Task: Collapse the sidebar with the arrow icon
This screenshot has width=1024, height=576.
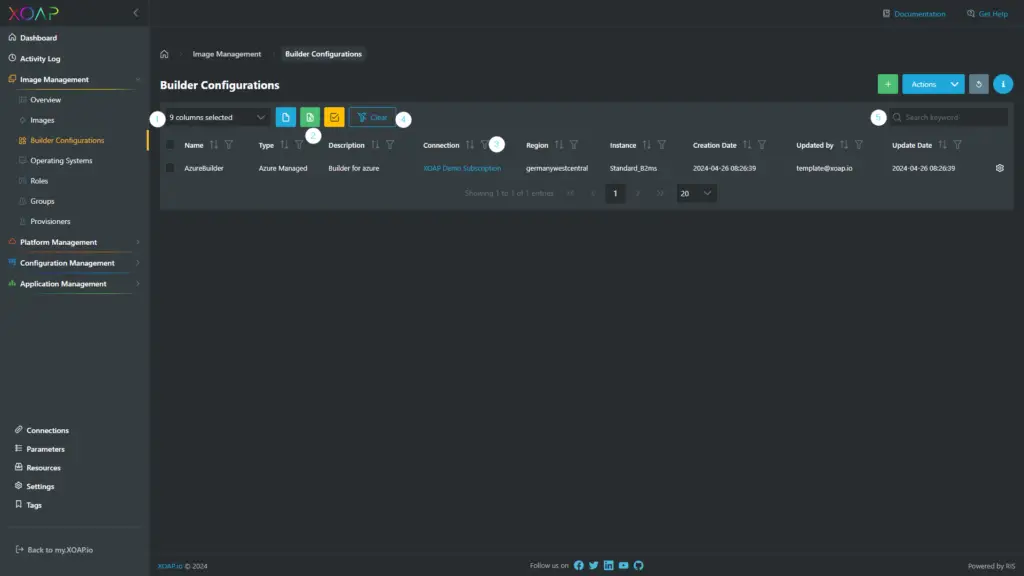Action: coord(136,12)
